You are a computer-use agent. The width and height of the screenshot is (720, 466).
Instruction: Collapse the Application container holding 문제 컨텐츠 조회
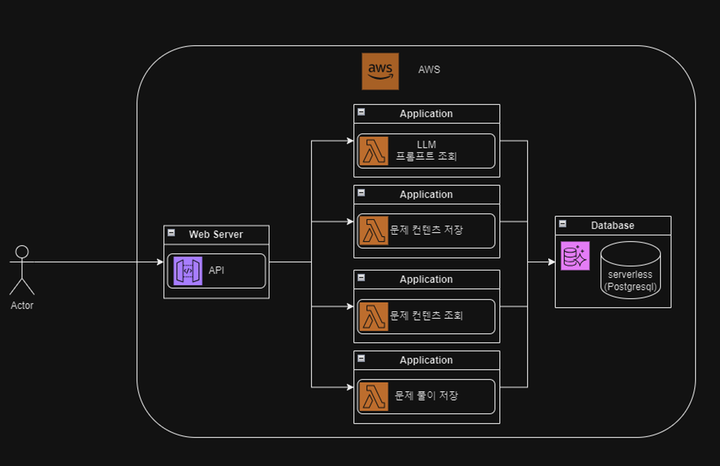coord(362,280)
